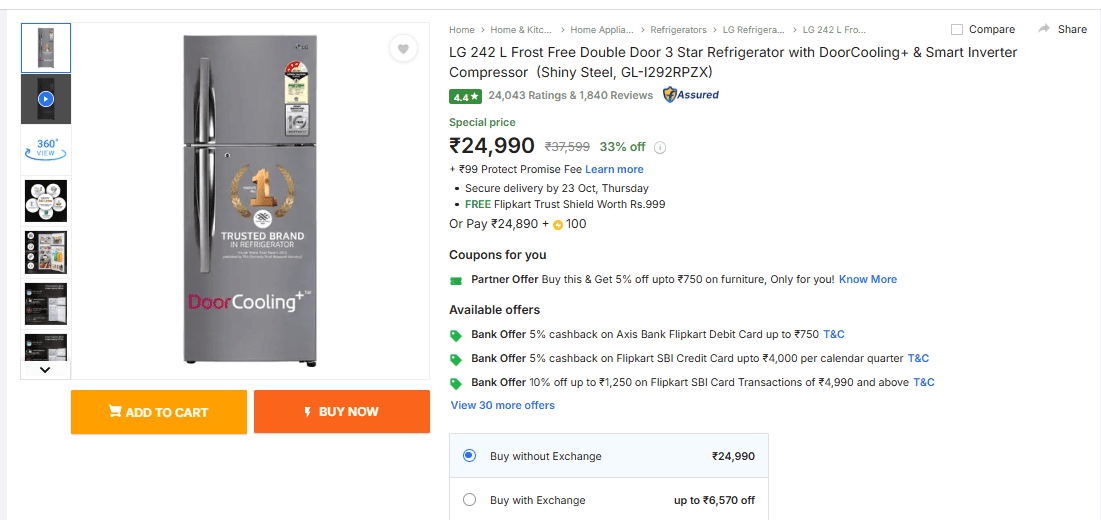
Task: Tick the Compare checkbox
Action: [957, 30]
